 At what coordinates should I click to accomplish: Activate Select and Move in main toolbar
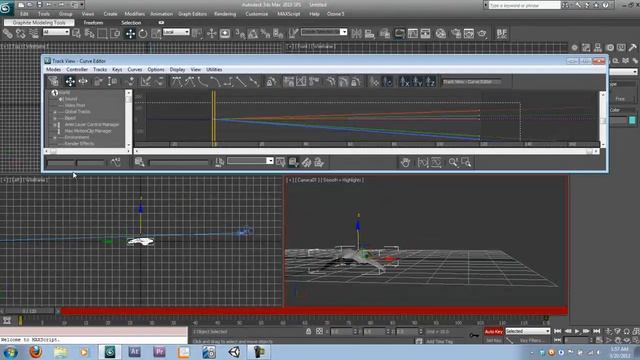click(130, 33)
